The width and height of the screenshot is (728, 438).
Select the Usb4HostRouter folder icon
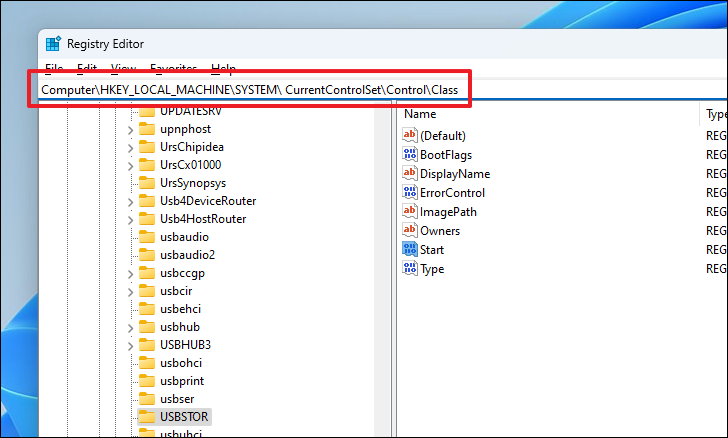[147, 219]
